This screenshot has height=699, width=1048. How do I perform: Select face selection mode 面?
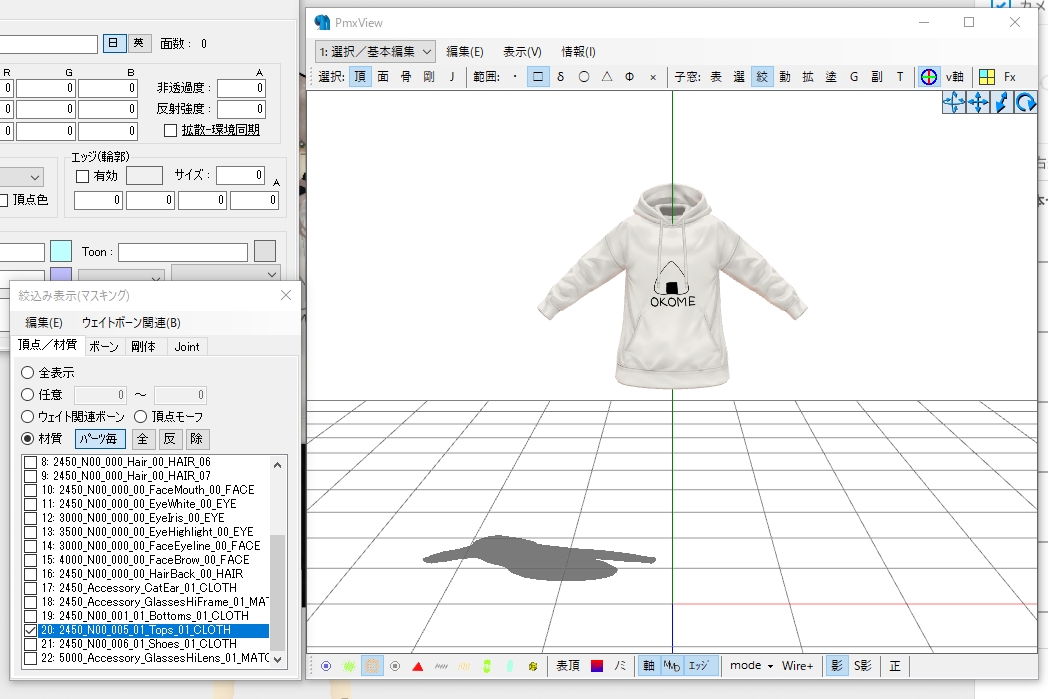point(383,77)
